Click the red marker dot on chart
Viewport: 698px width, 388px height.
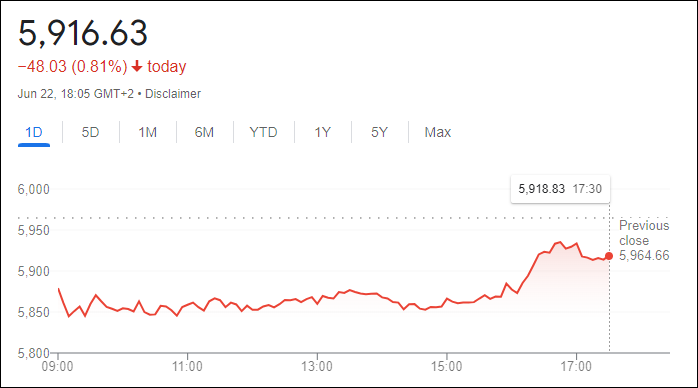pos(609,256)
